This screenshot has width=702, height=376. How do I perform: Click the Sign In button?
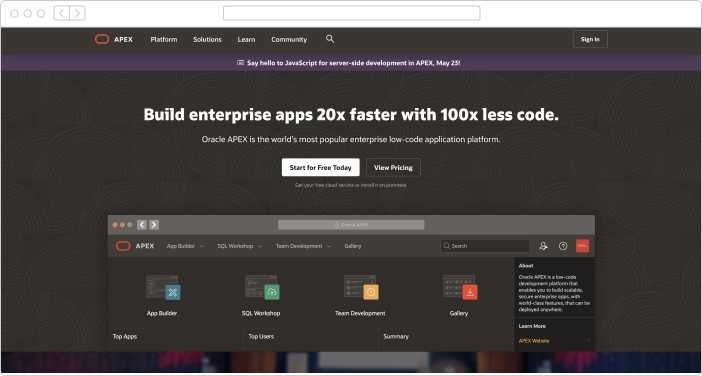pos(590,39)
